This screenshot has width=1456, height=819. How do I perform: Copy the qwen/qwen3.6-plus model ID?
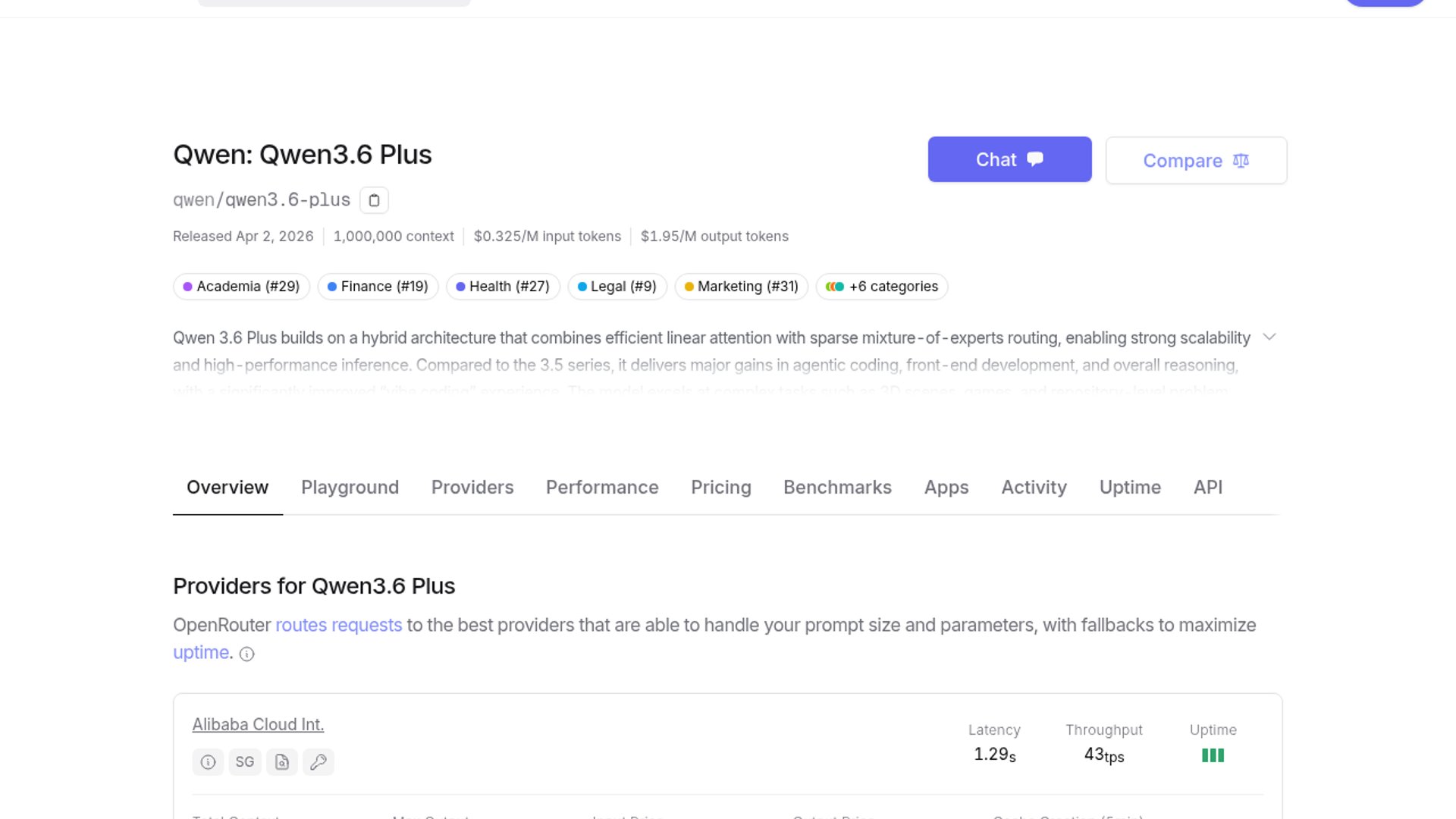pos(374,200)
